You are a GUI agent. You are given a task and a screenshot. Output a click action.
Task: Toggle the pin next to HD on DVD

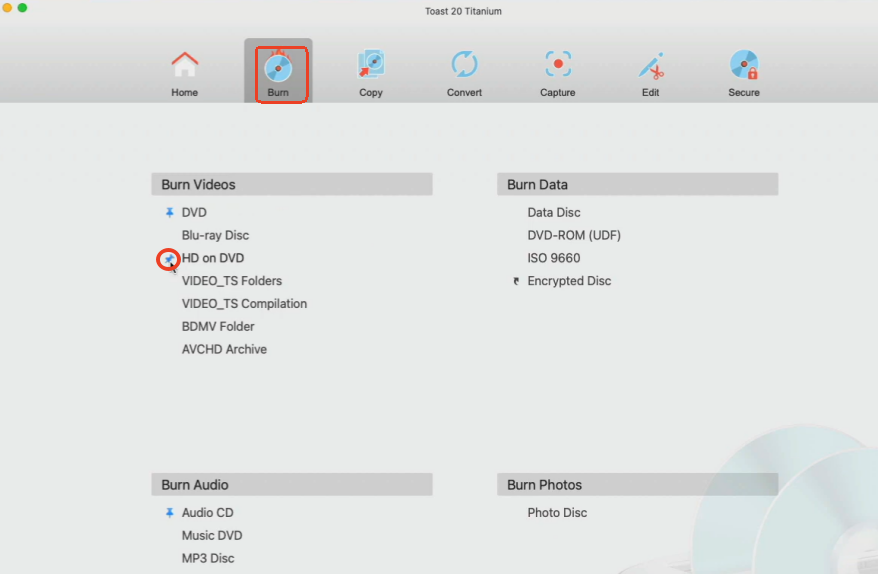point(169,259)
